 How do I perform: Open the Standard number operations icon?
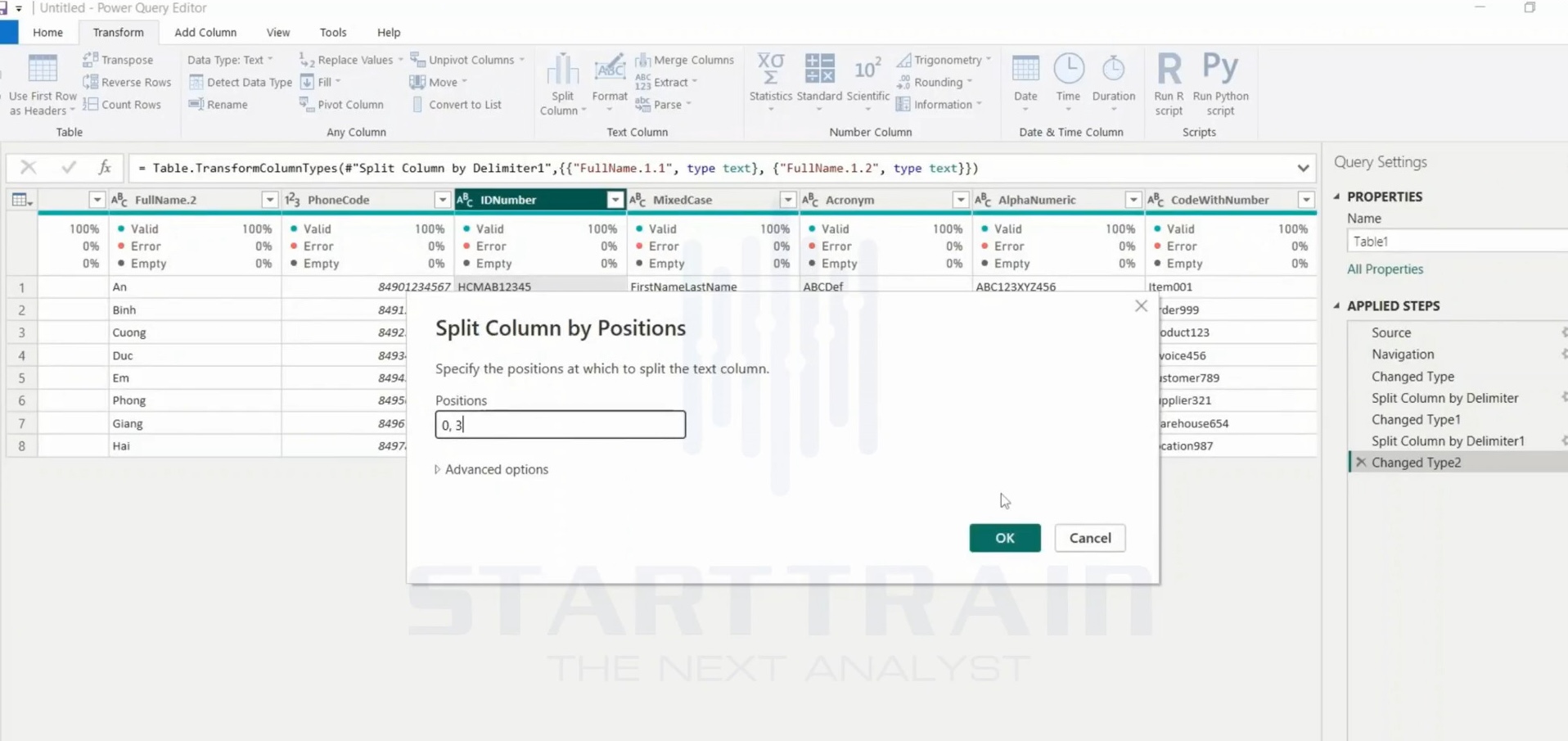coord(819,82)
